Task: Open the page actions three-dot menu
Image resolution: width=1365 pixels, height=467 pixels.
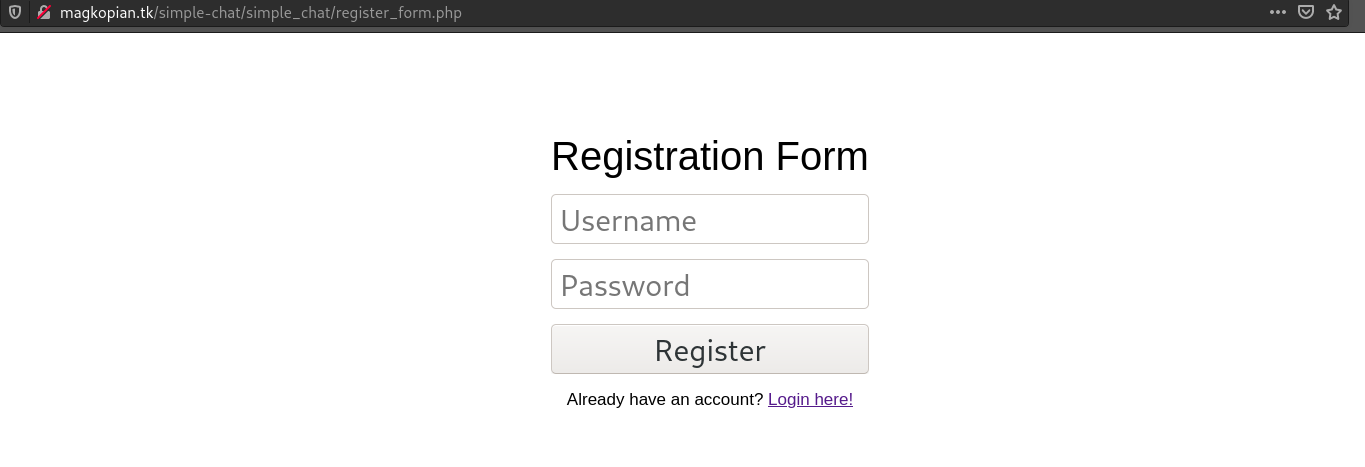Action: [x=1277, y=13]
